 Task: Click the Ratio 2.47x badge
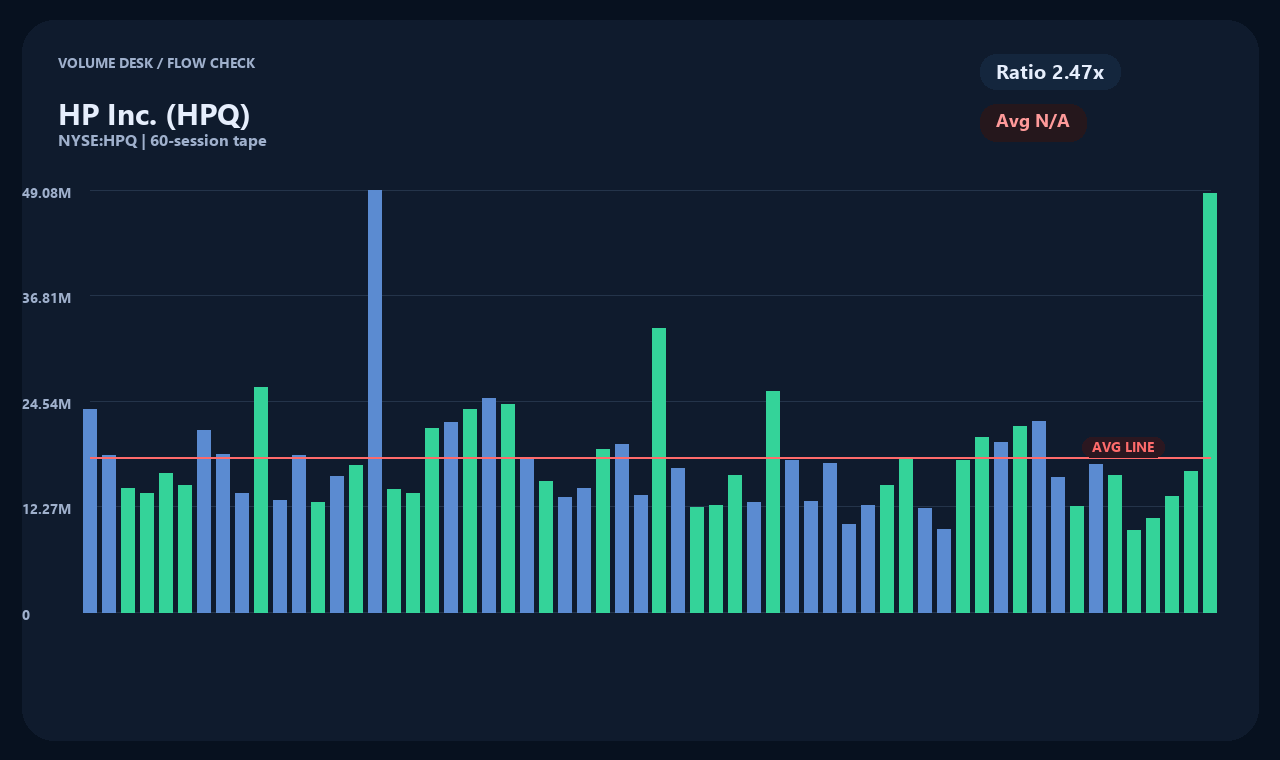pos(1050,72)
